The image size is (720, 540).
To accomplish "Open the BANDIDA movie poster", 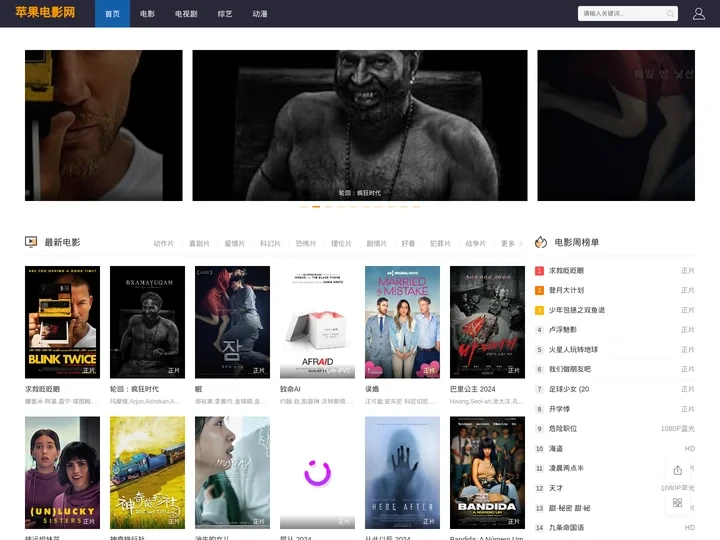I will (487, 472).
